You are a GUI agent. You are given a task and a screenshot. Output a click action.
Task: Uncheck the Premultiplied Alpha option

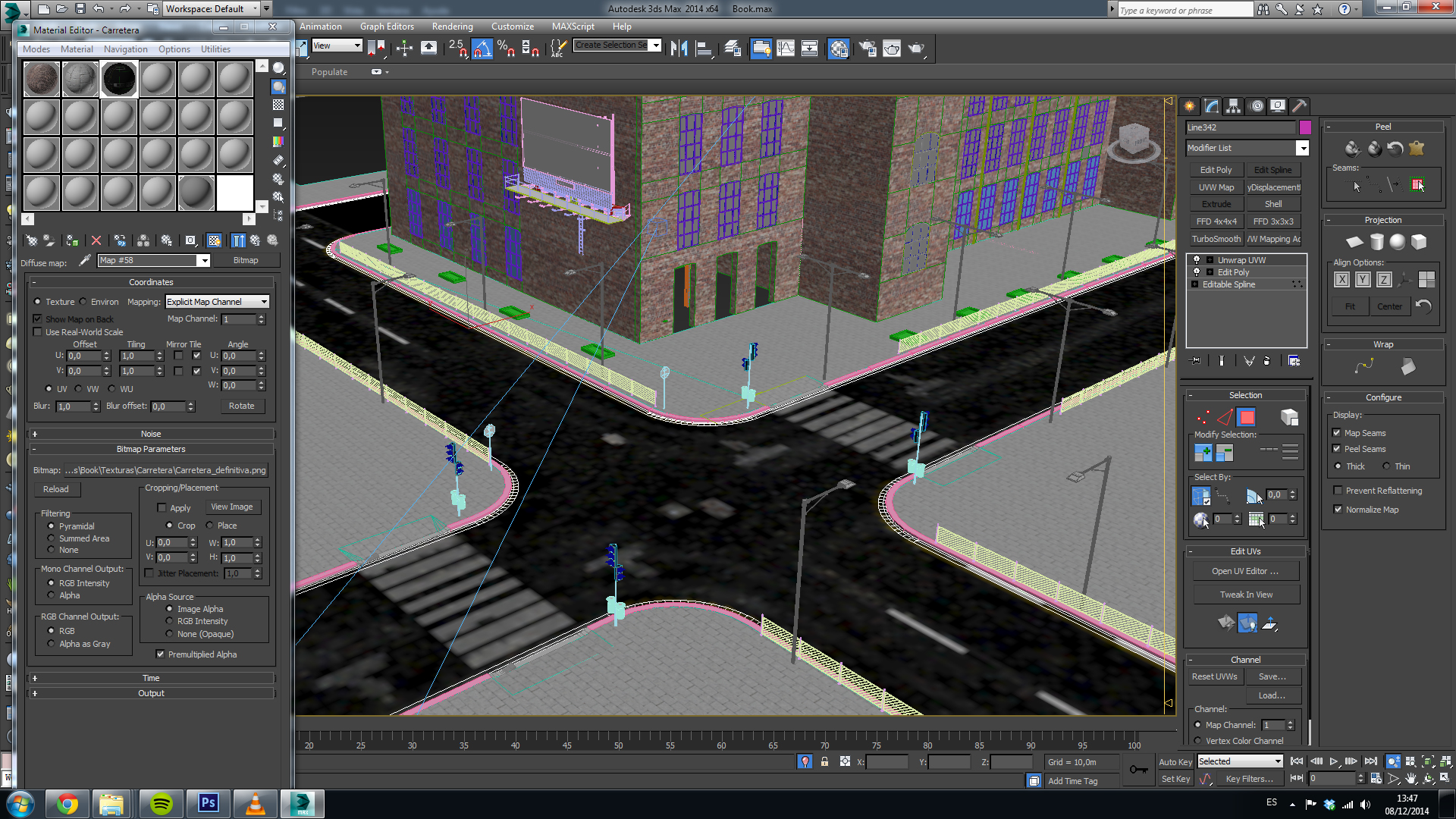(160, 654)
